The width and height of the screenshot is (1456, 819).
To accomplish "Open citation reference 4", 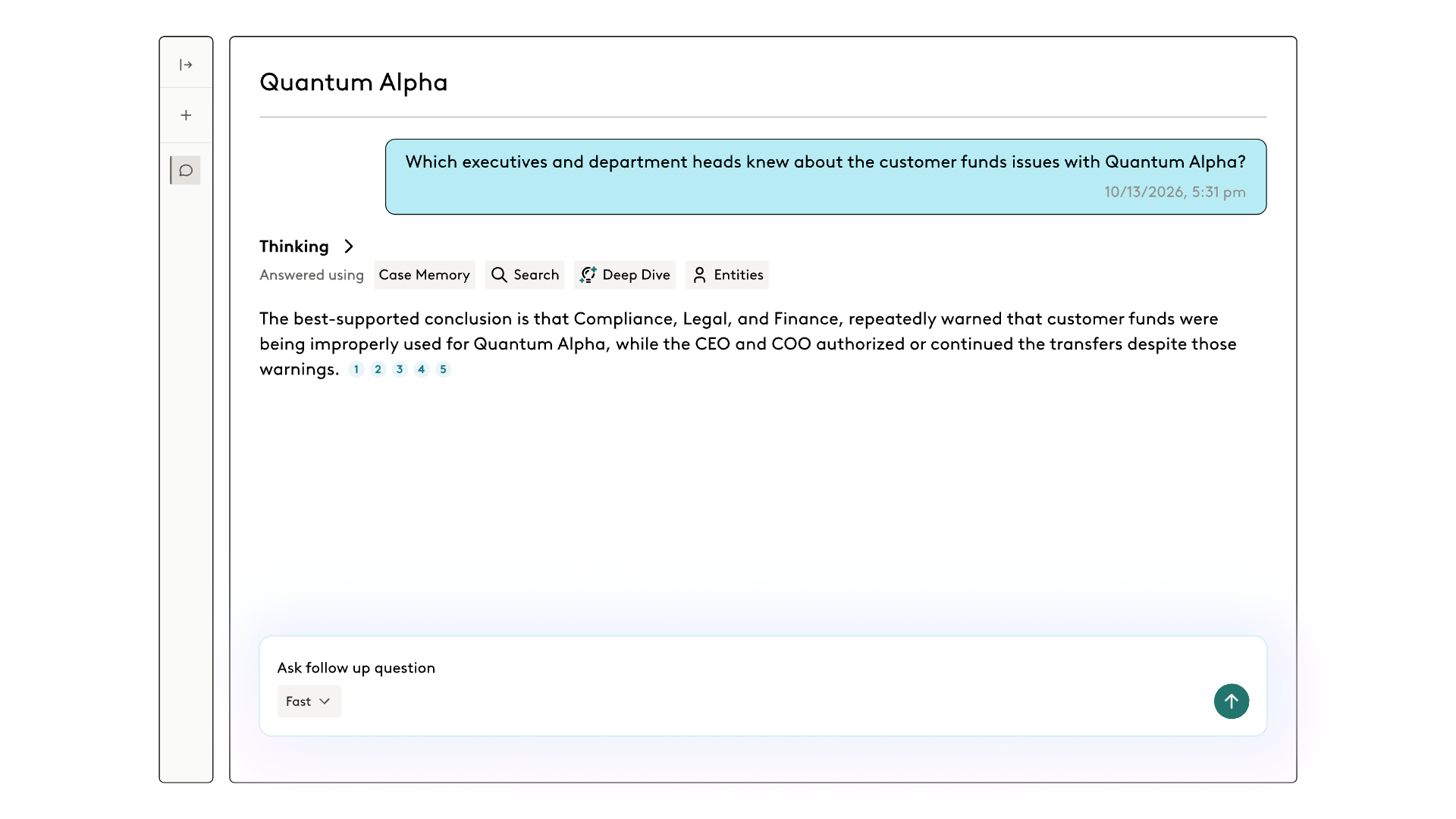I will (x=422, y=369).
